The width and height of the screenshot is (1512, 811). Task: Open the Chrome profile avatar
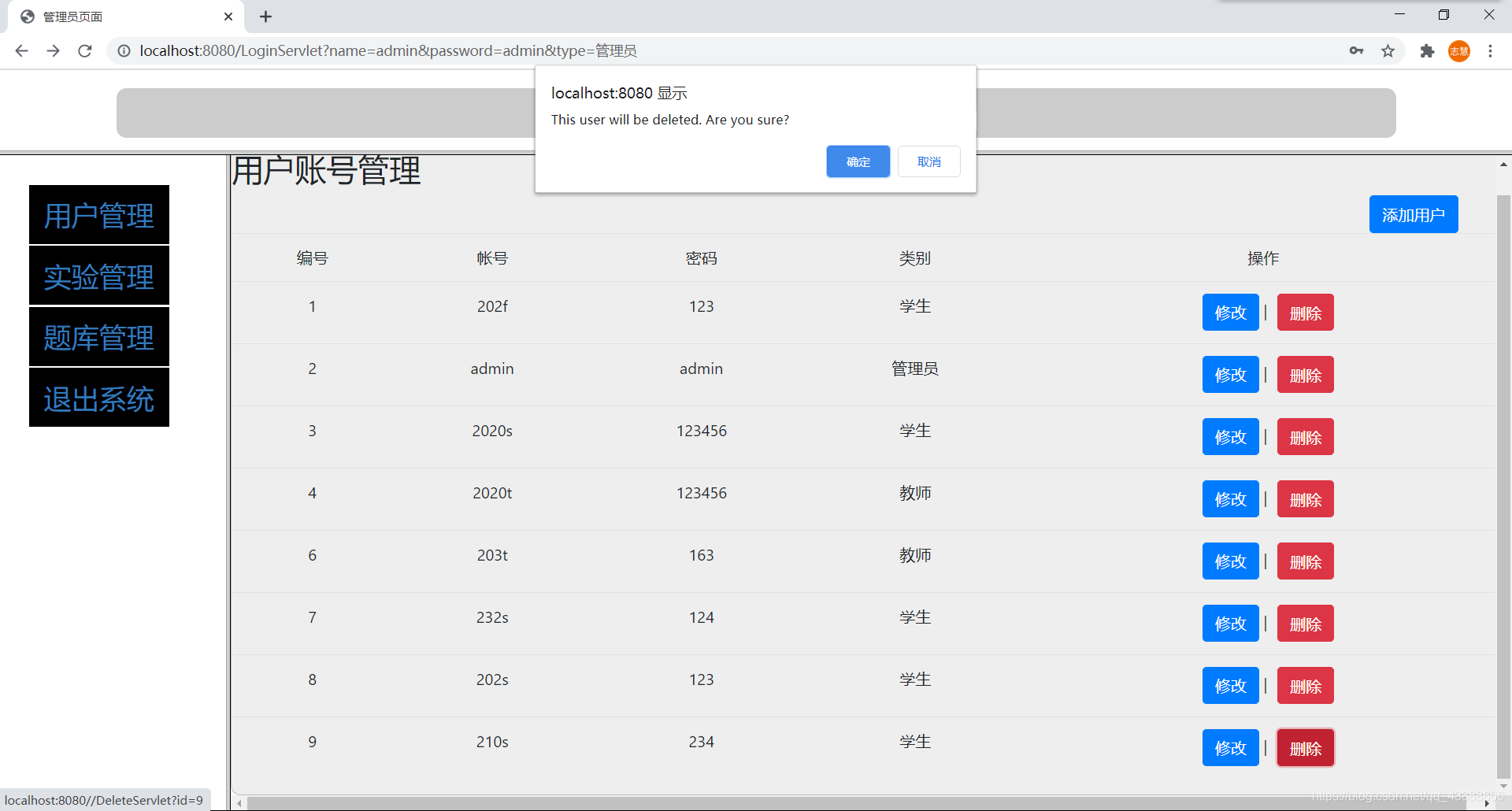pos(1459,51)
